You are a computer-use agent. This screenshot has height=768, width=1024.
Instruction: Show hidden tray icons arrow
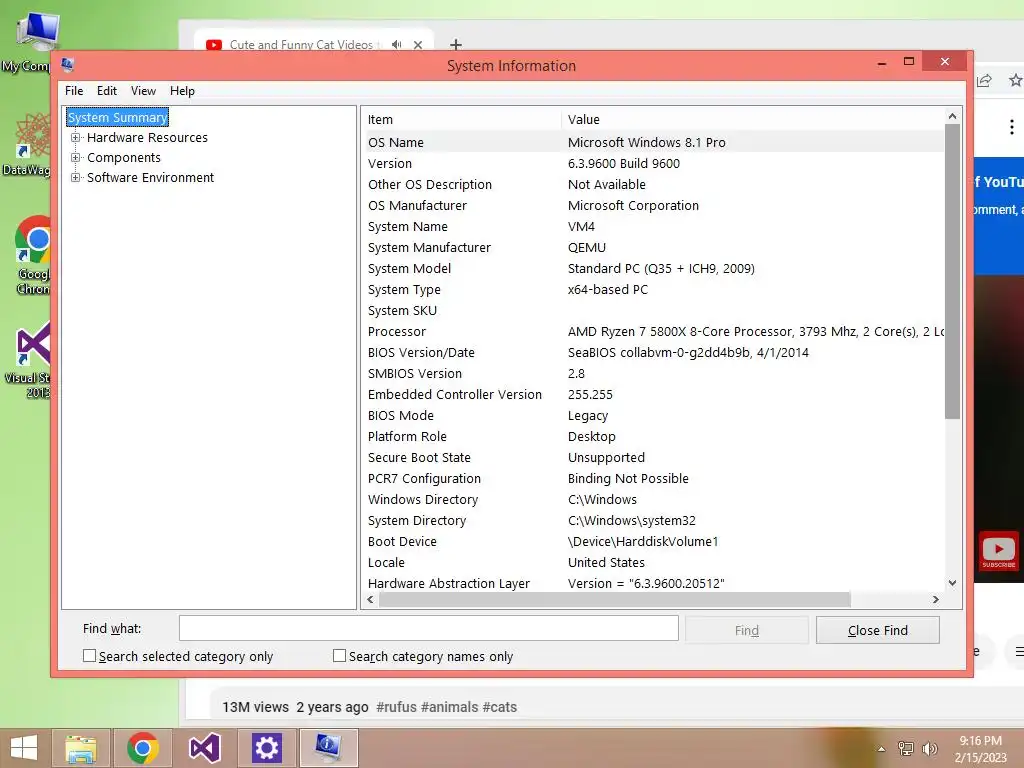[x=881, y=749]
